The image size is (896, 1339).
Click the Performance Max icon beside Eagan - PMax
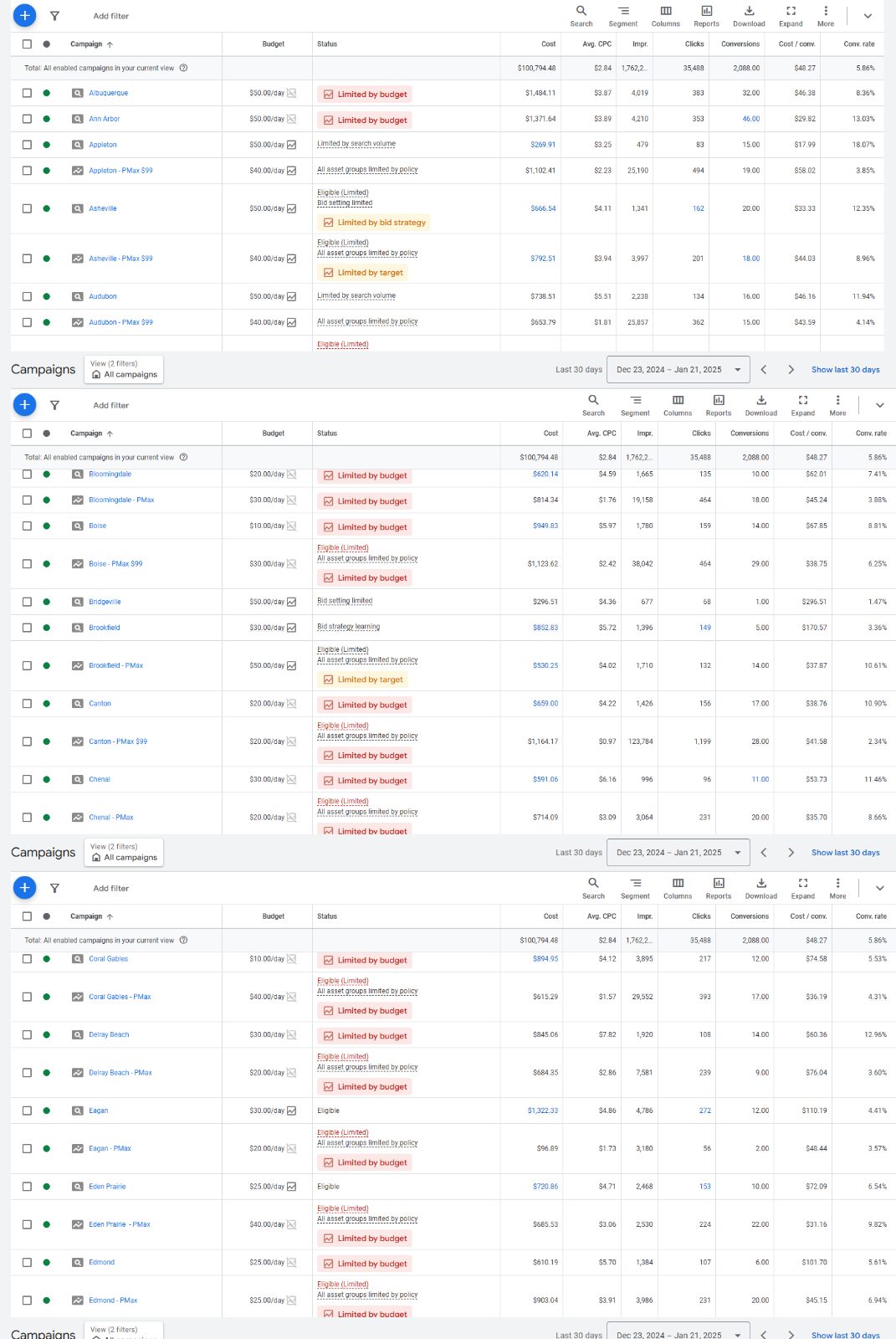[x=77, y=1148]
